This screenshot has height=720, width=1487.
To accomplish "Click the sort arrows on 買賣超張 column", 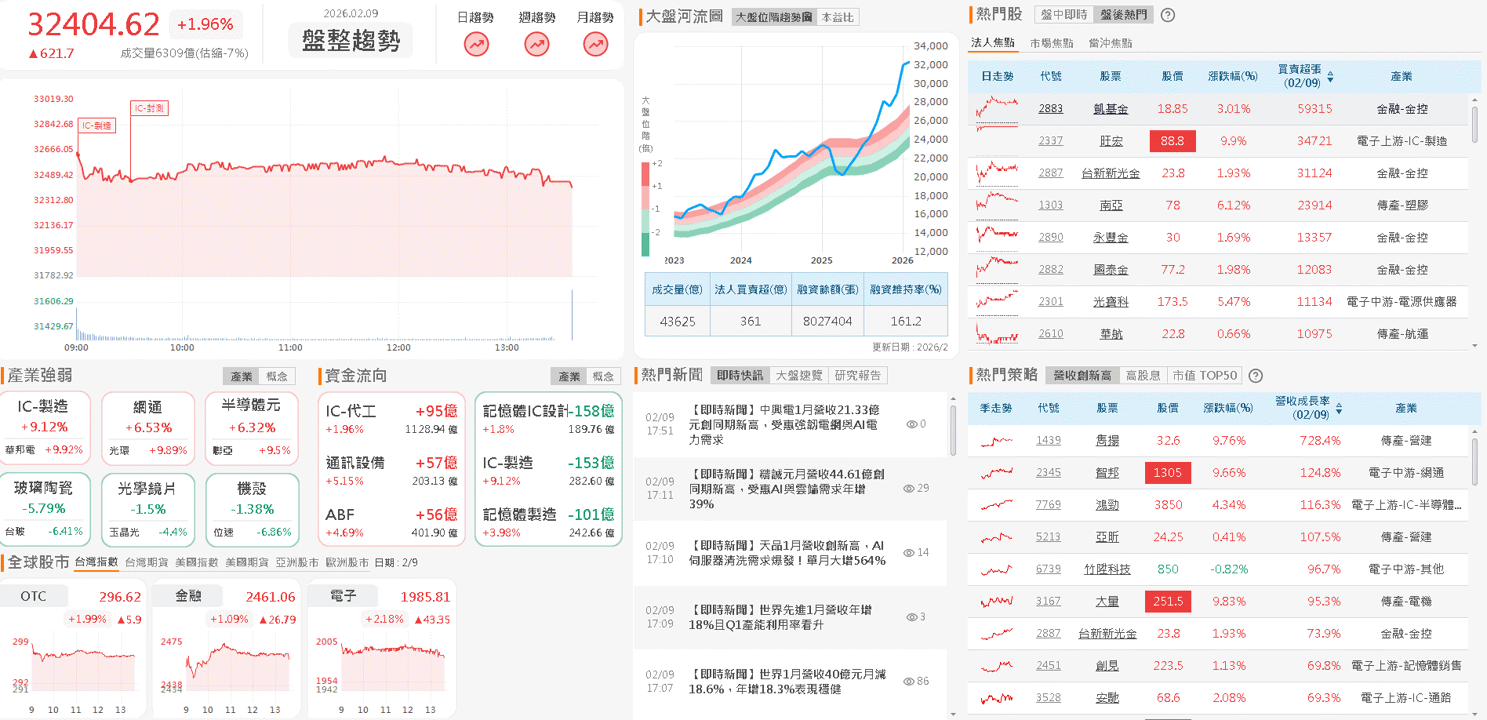I will coord(1330,76).
